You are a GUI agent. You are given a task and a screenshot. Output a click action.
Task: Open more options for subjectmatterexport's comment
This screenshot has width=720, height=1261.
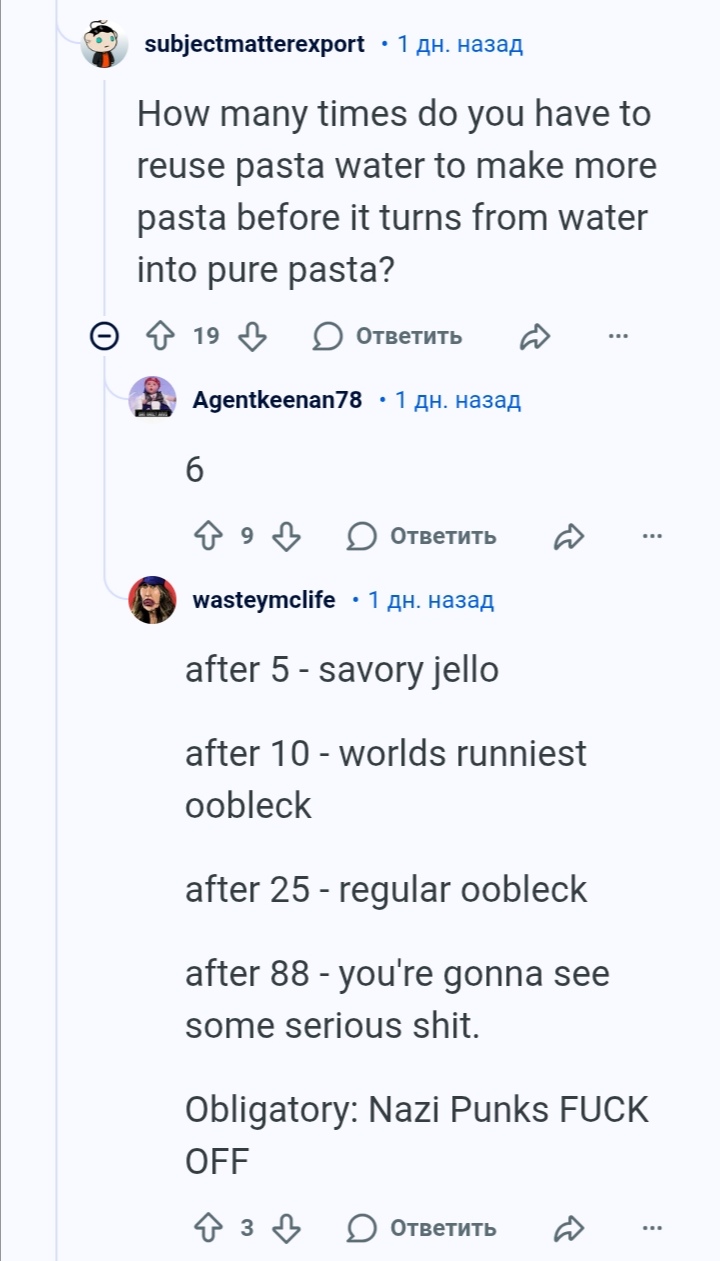[x=619, y=336]
